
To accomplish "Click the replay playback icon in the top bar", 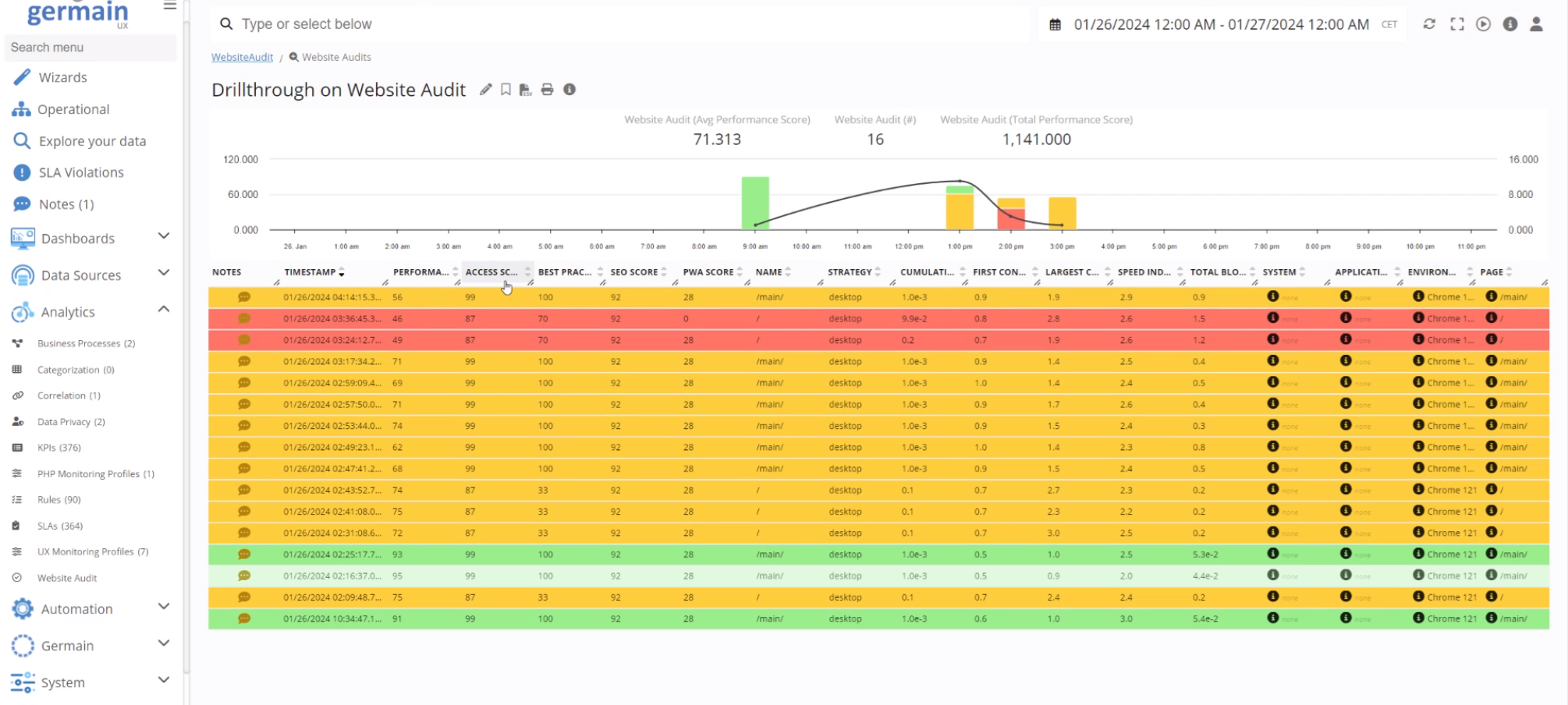I will click(1483, 24).
